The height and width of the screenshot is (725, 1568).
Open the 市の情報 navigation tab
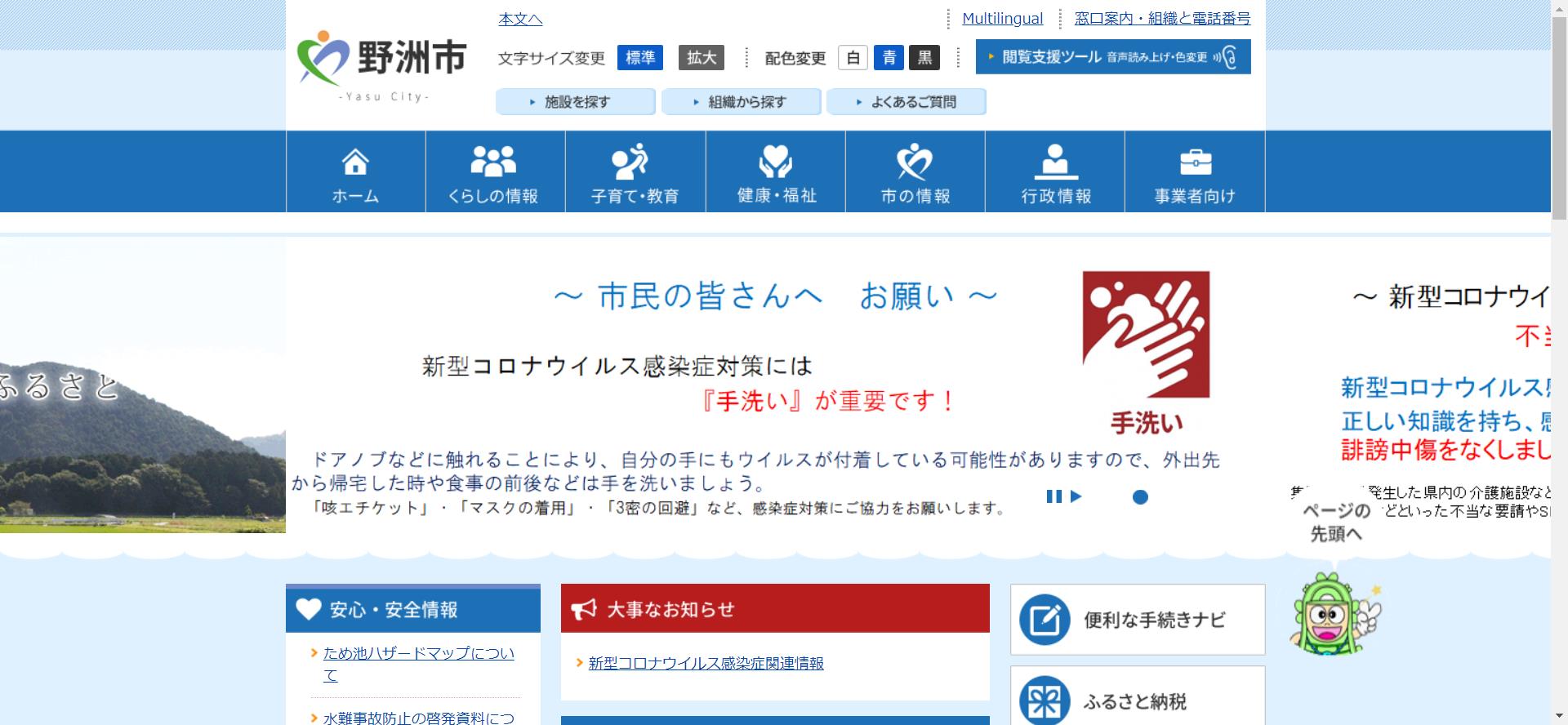915,171
